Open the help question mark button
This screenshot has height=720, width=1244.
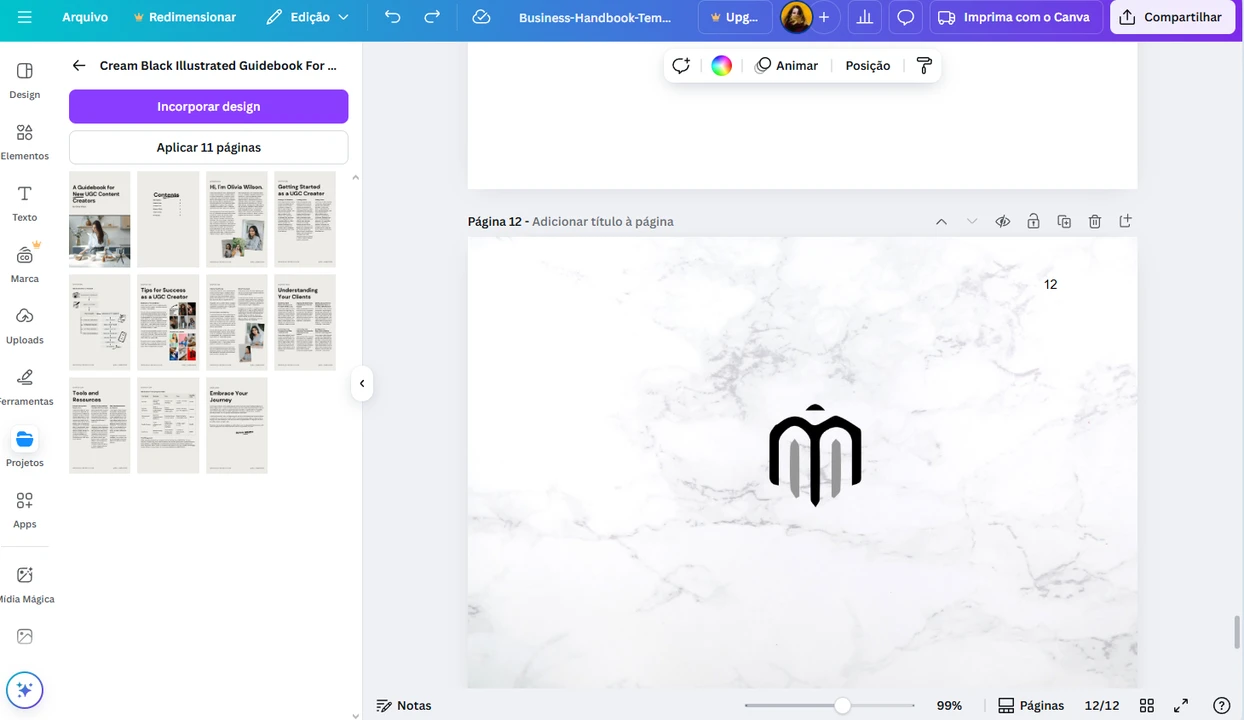coord(1221,705)
